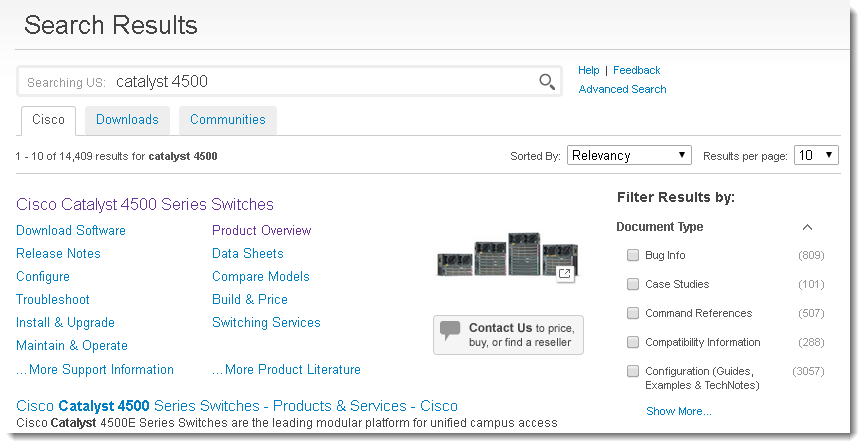
Task: Check the Case Studies filter
Action: coord(633,284)
